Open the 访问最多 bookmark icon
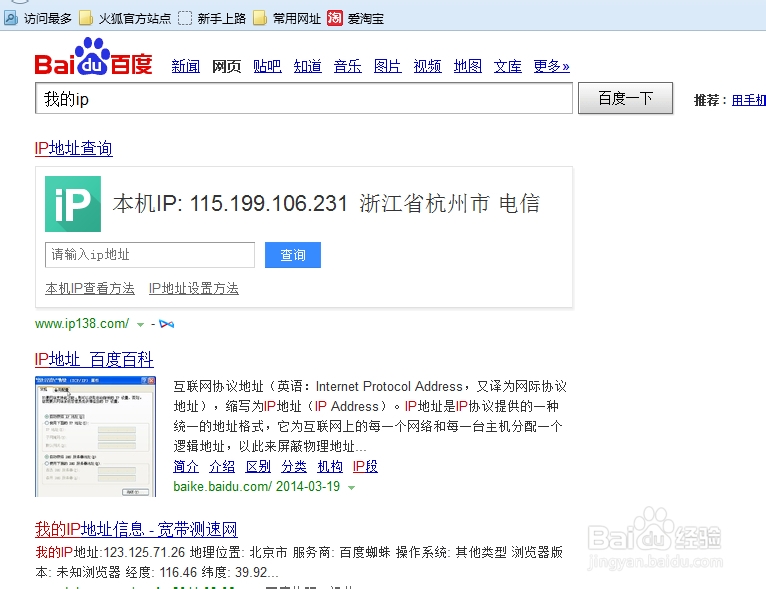 [x=11, y=19]
